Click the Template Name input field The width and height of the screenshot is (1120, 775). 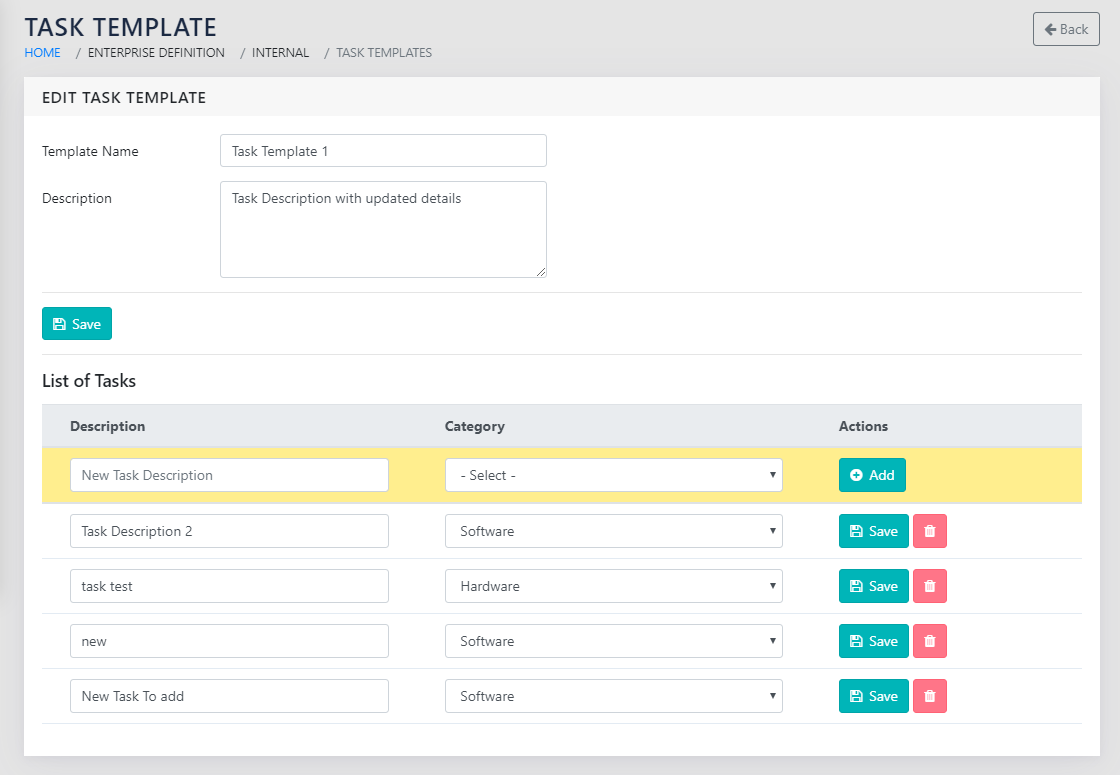383,151
